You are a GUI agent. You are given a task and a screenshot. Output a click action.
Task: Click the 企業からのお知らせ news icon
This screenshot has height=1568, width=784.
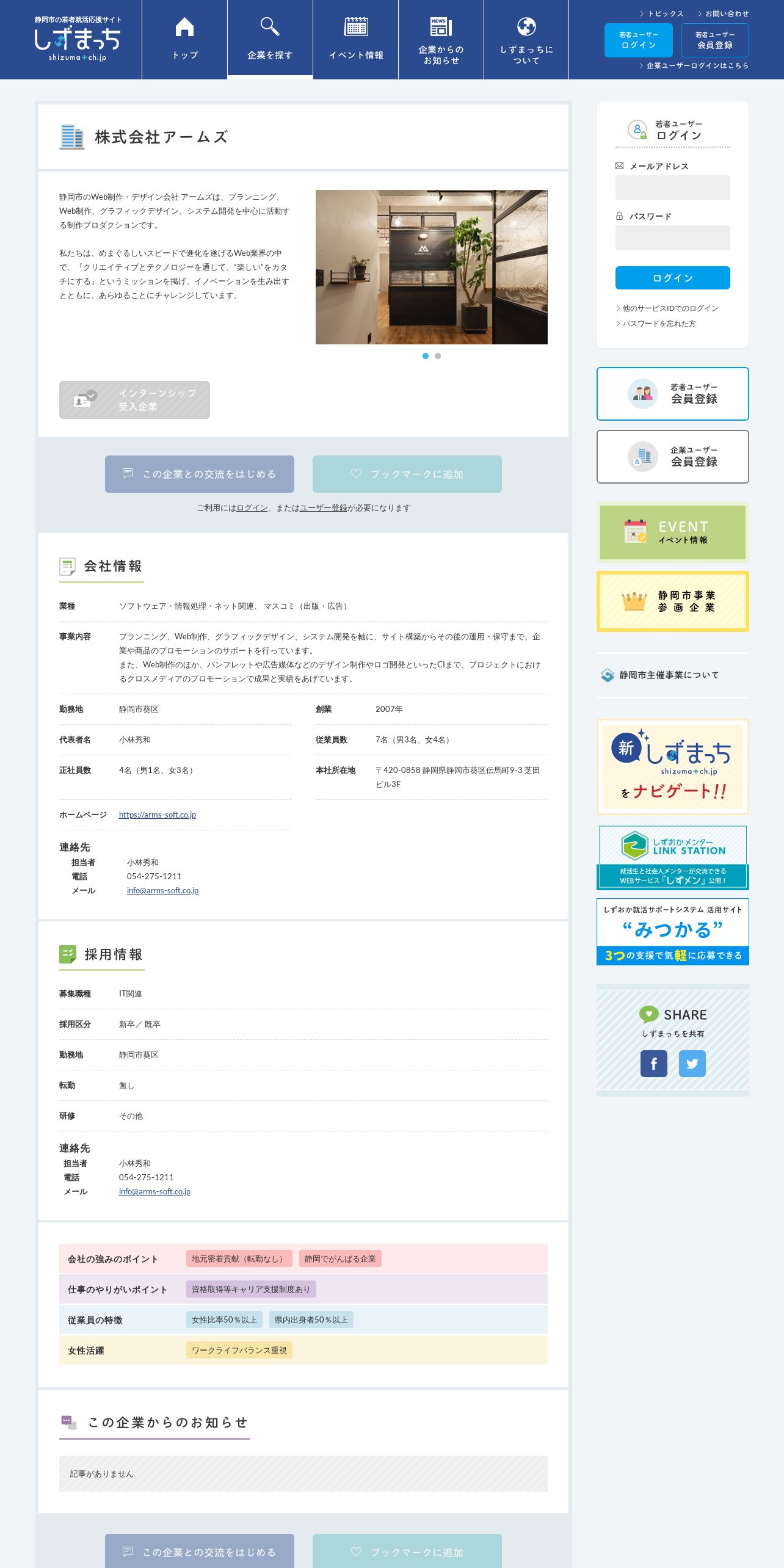[x=441, y=27]
